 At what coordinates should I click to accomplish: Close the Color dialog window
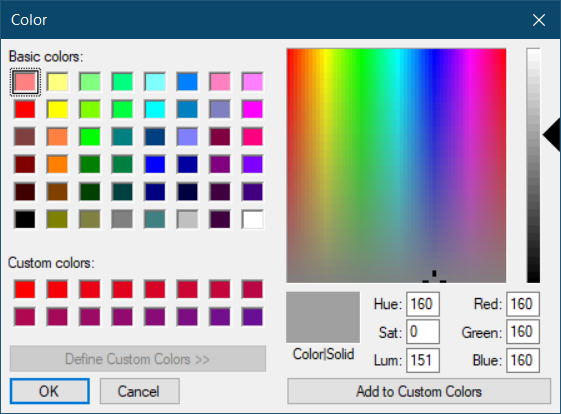pos(539,20)
